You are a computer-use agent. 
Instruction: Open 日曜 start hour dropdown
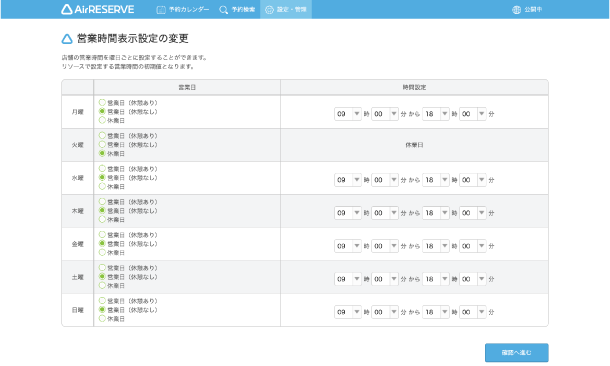click(x=348, y=312)
